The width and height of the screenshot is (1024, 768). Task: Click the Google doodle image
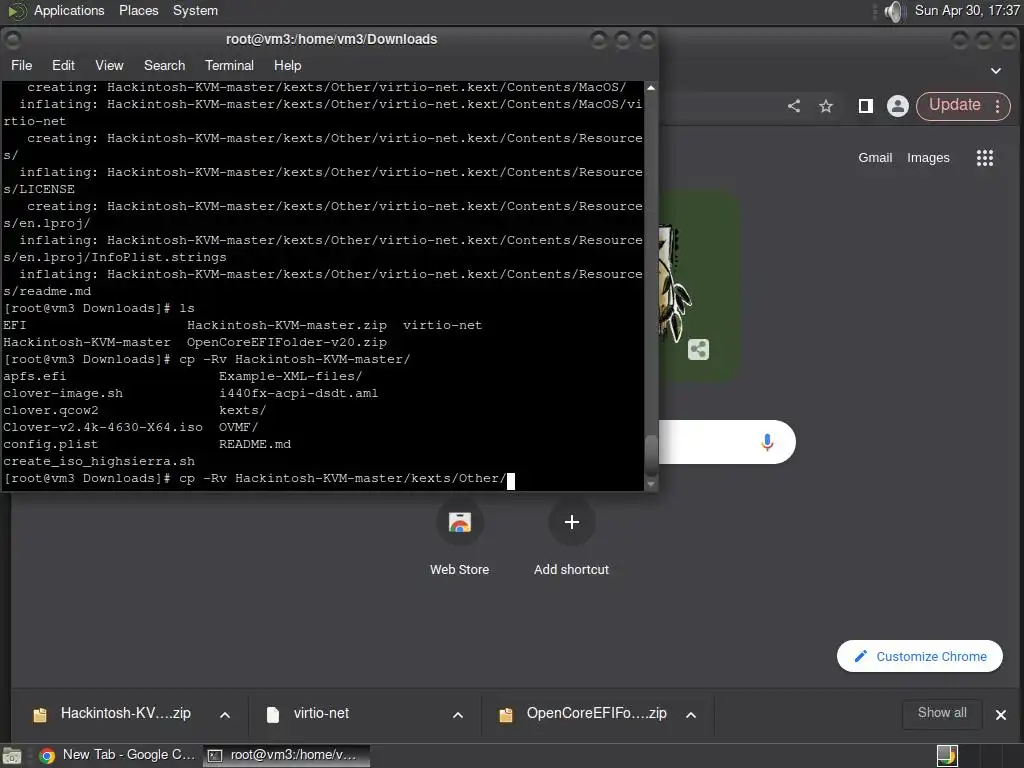699,286
